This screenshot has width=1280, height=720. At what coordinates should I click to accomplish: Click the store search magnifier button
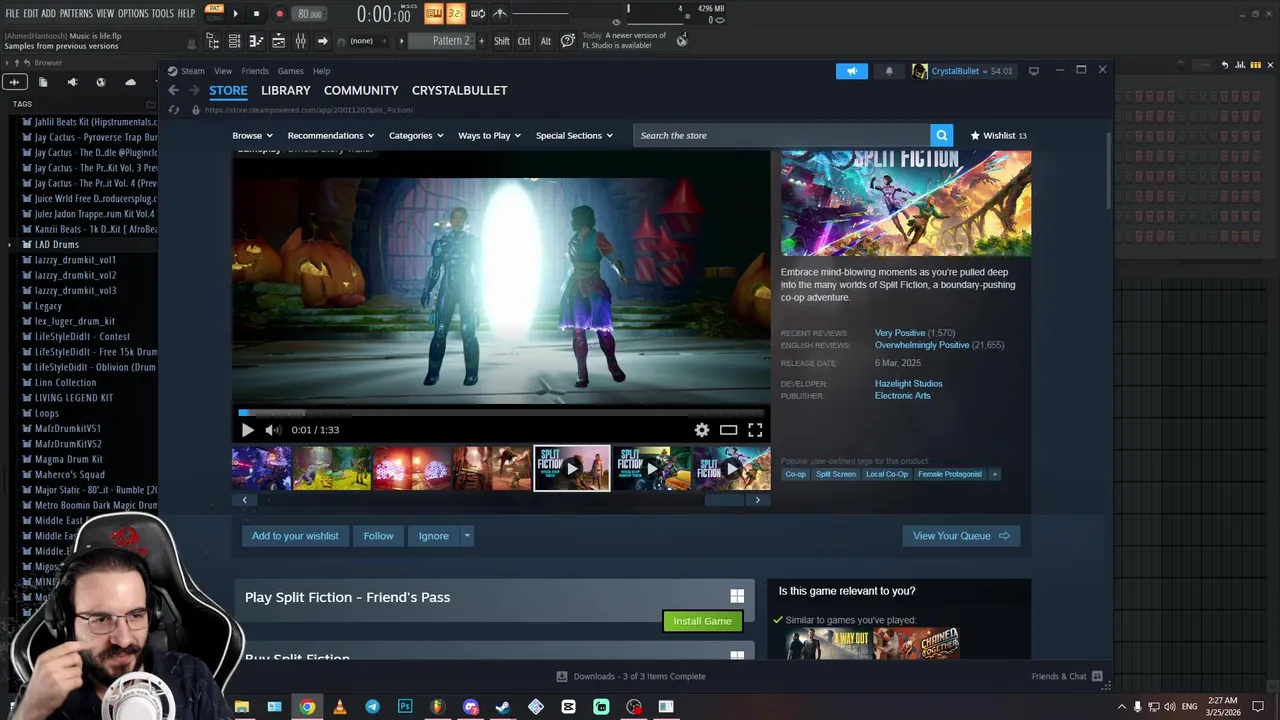pyautogui.click(x=941, y=135)
